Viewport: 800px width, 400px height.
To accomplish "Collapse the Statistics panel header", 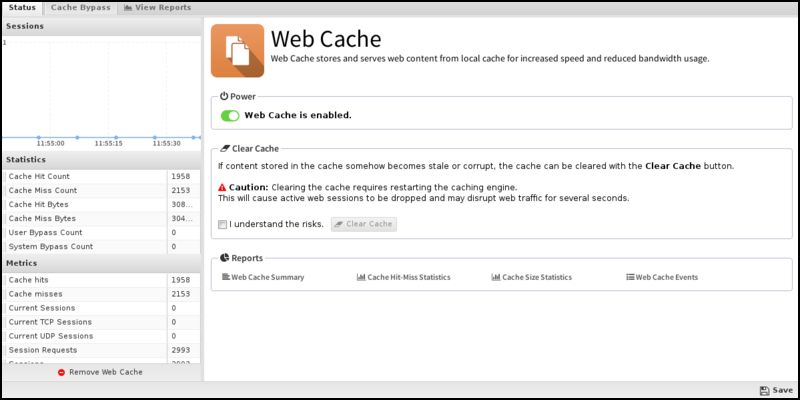I will pyautogui.click(x=100, y=159).
